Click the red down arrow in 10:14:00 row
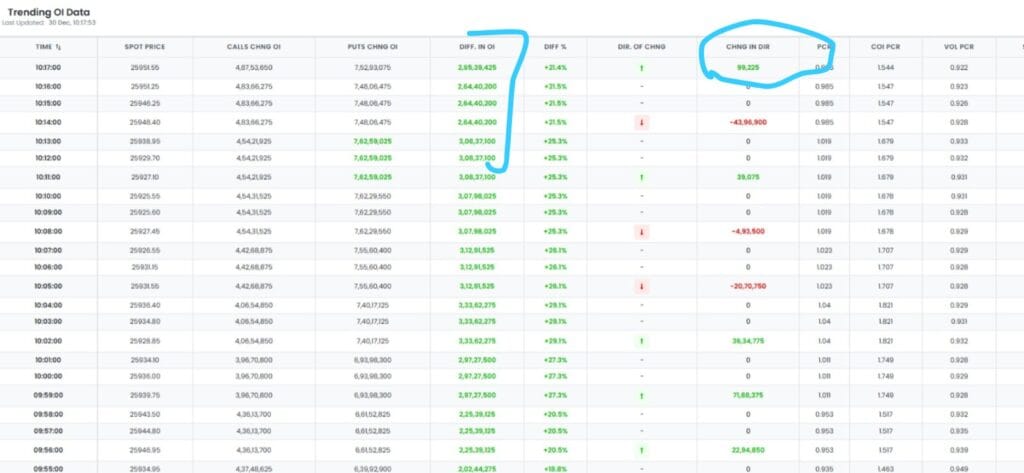This screenshot has width=1024, height=473. pyautogui.click(x=641, y=122)
